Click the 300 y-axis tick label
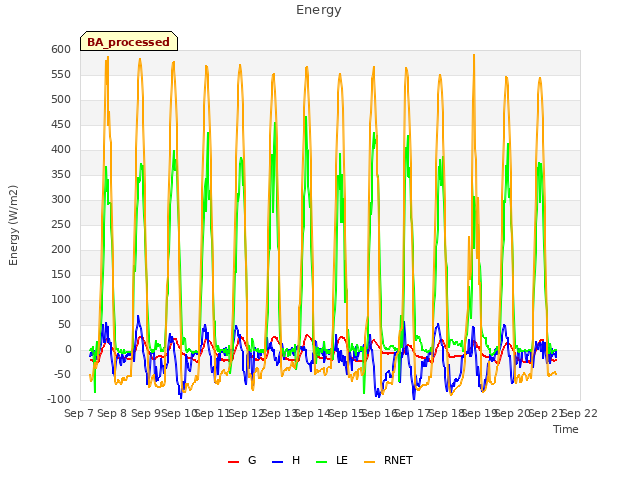The image size is (640, 480). pyautogui.click(x=61, y=200)
